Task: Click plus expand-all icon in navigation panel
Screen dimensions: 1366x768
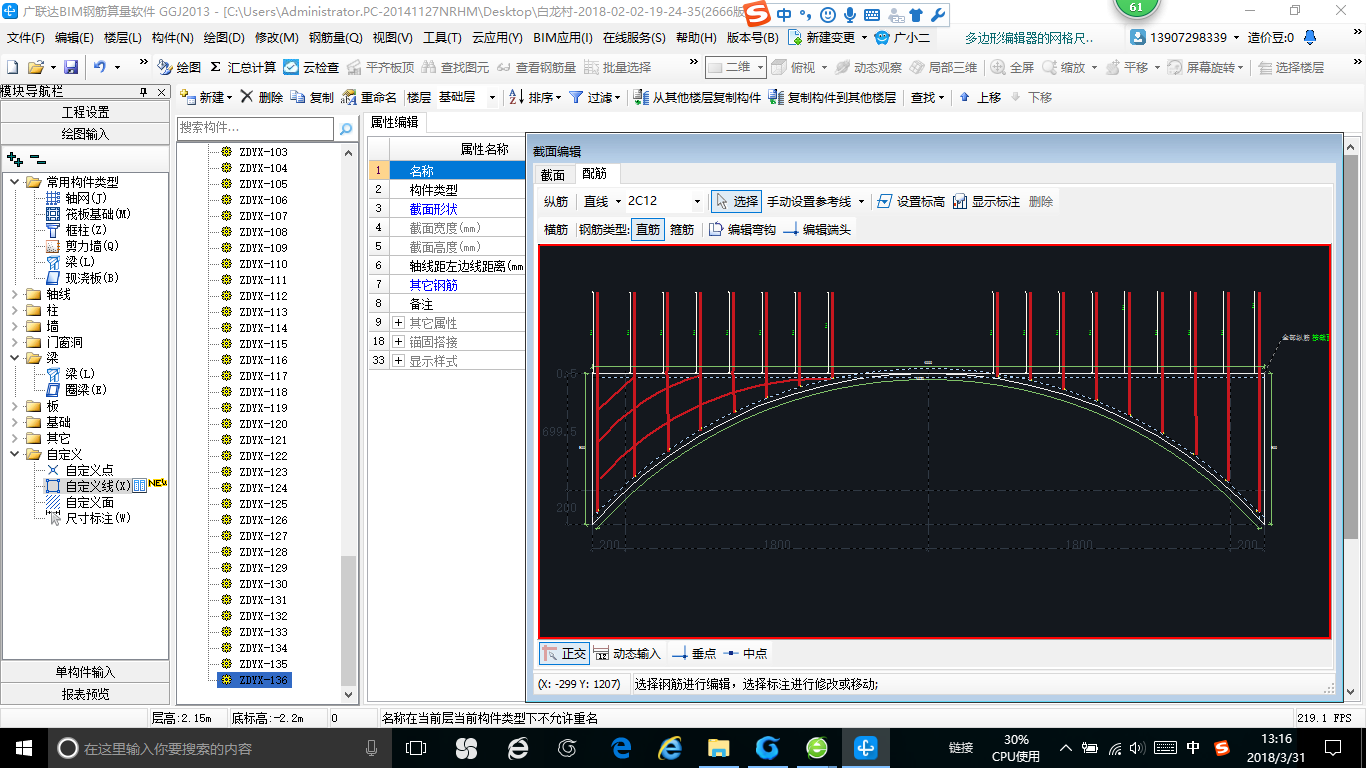Action: pyautogui.click(x=14, y=158)
